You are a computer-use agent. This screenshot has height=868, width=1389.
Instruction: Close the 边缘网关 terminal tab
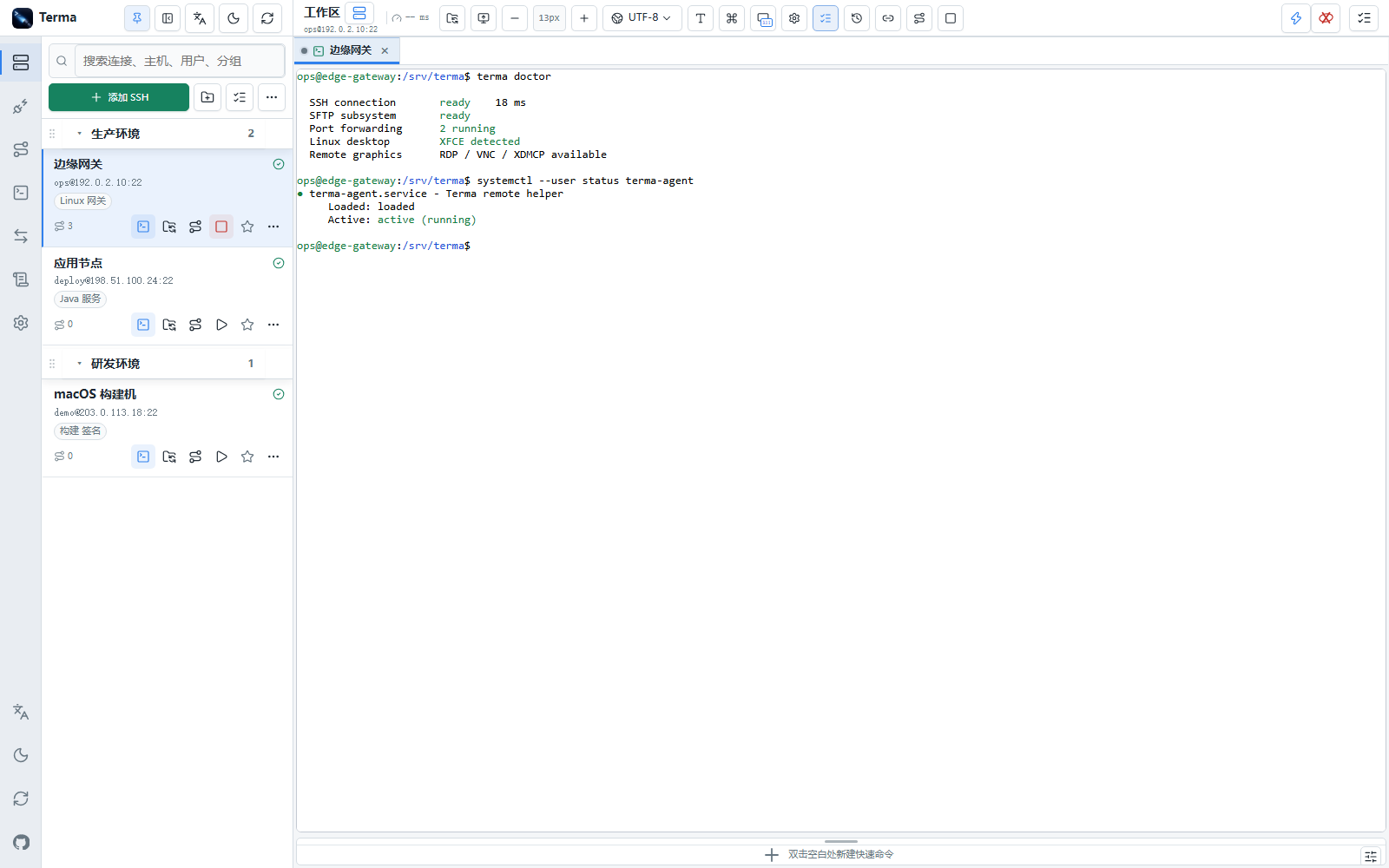point(385,50)
